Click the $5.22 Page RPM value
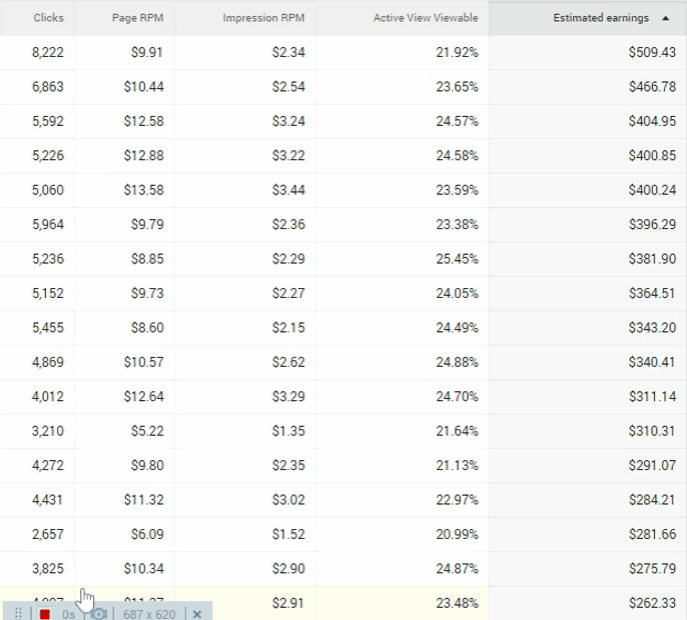Screen dimensions: 687x620 [147, 431]
